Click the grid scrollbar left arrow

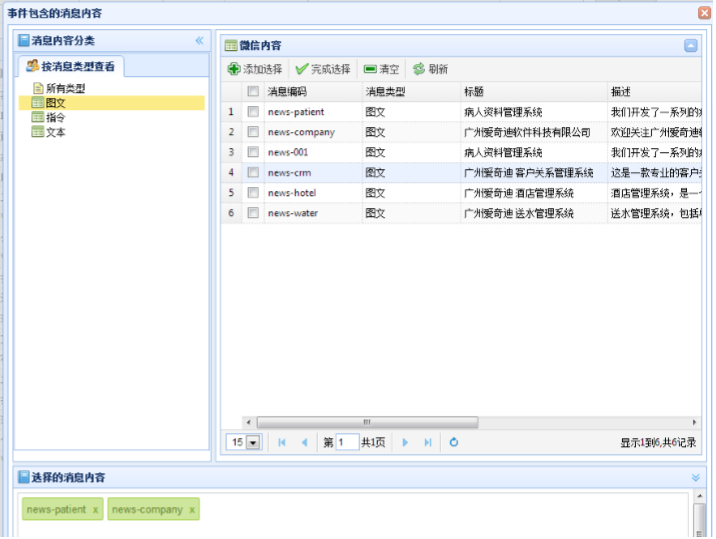click(x=248, y=422)
